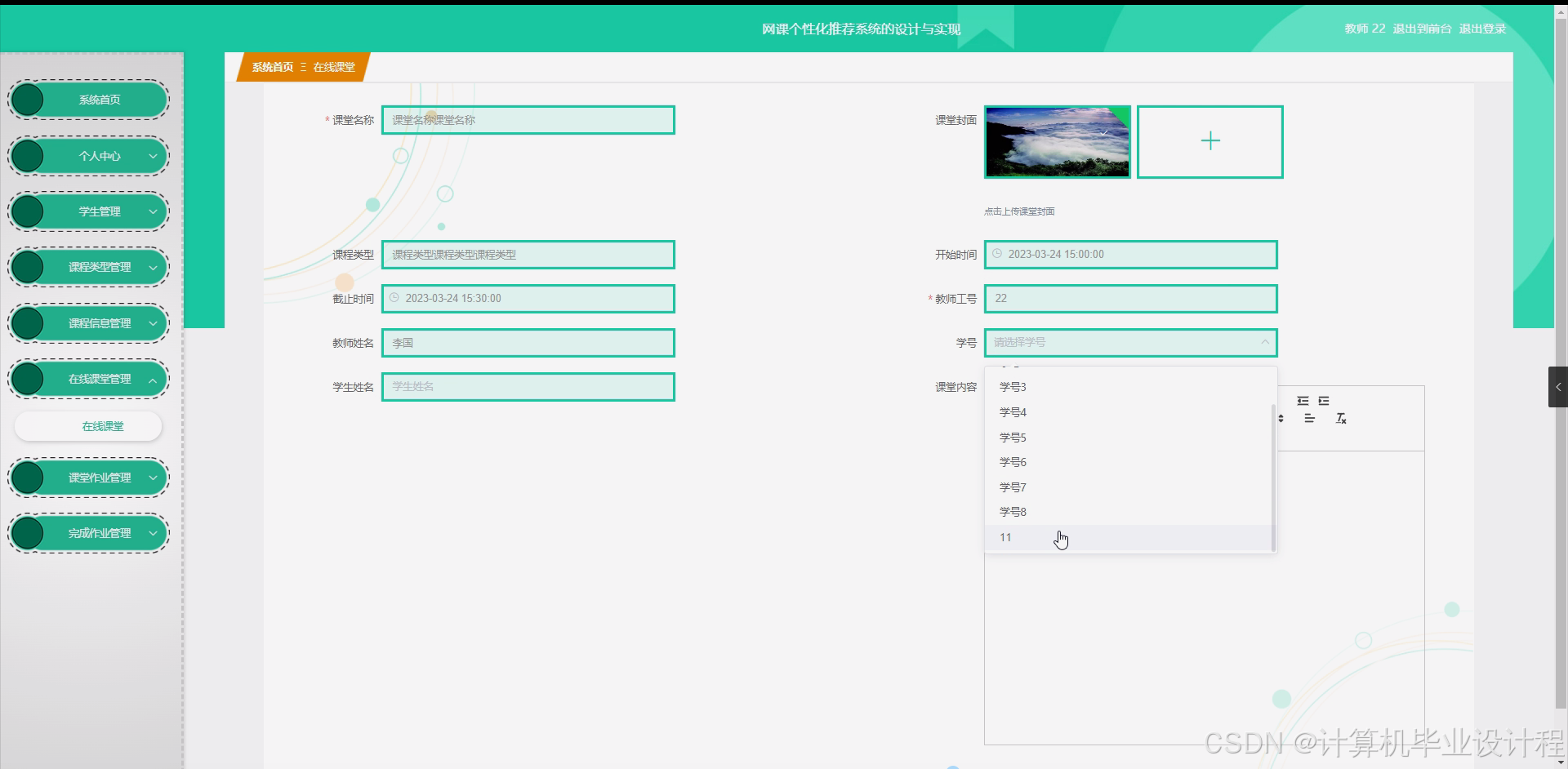Click the 课堂名称 input field
The image size is (1568, 769).
click(x=528, y=120)
